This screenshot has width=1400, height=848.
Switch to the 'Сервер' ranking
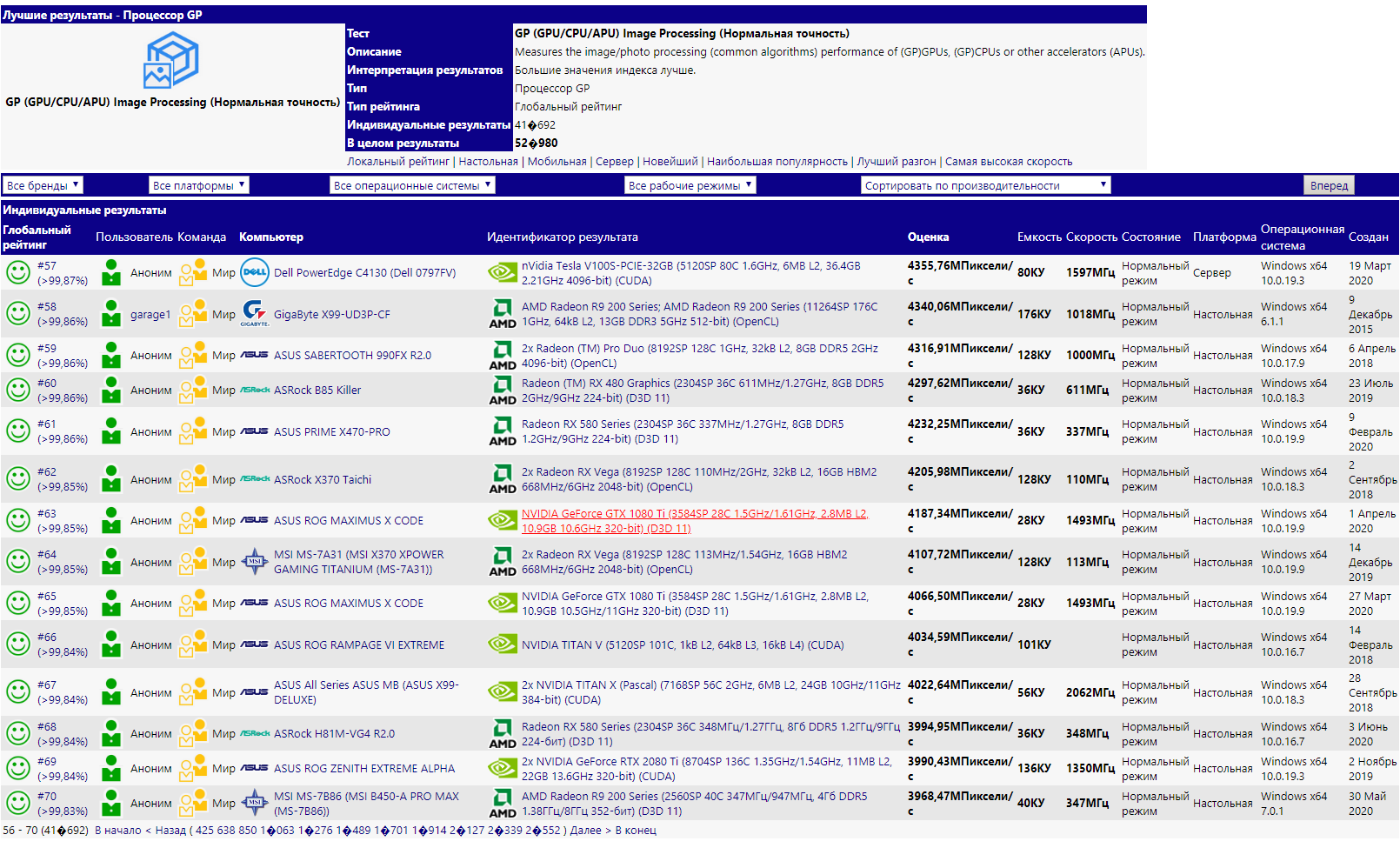615,162
